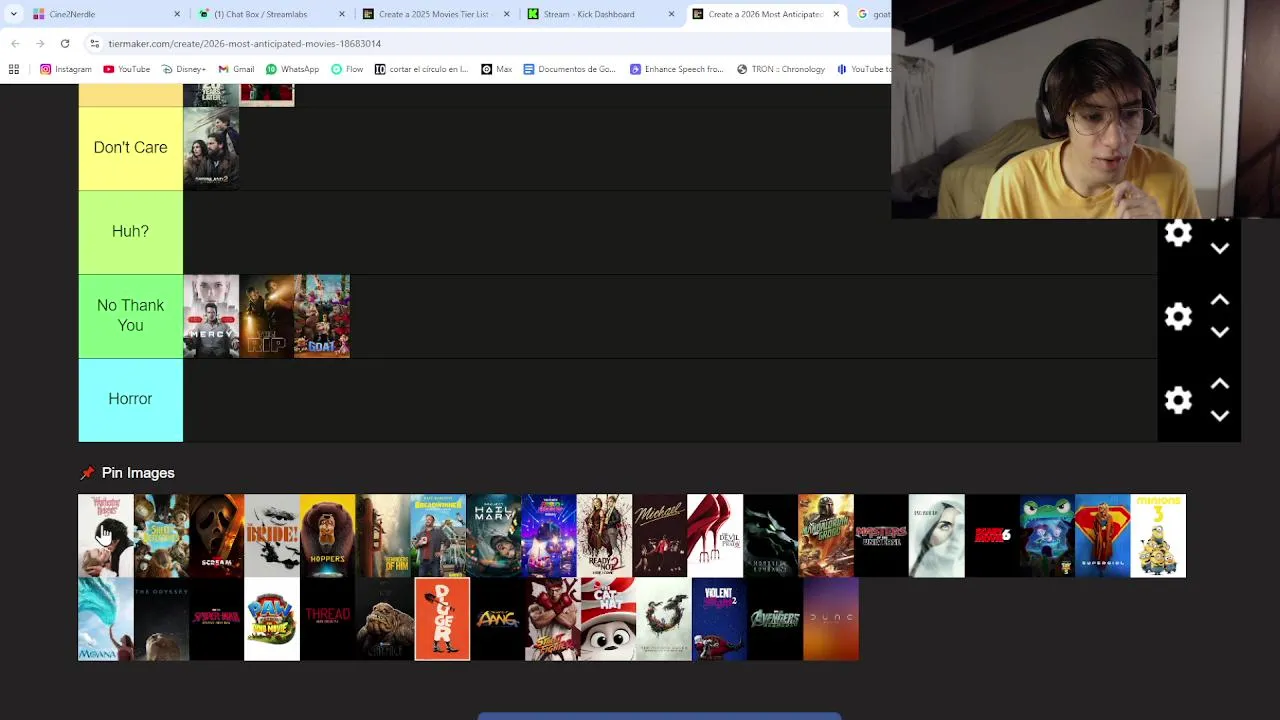The image size is (1280, 720).
Task: Select the Michael poster
Action: (x=659, y=536)
